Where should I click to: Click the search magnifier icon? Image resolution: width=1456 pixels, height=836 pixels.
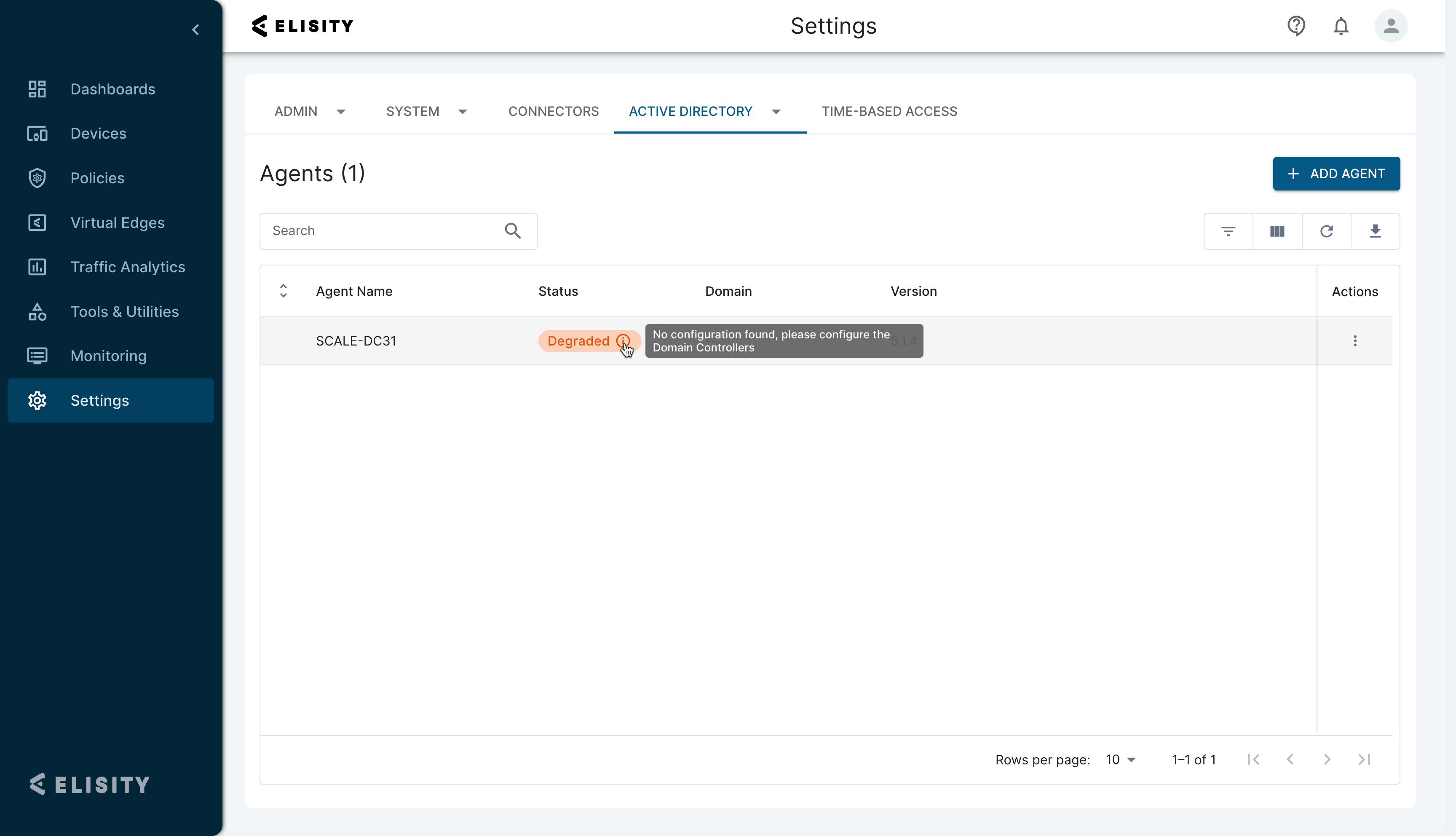tap(512, 231)
